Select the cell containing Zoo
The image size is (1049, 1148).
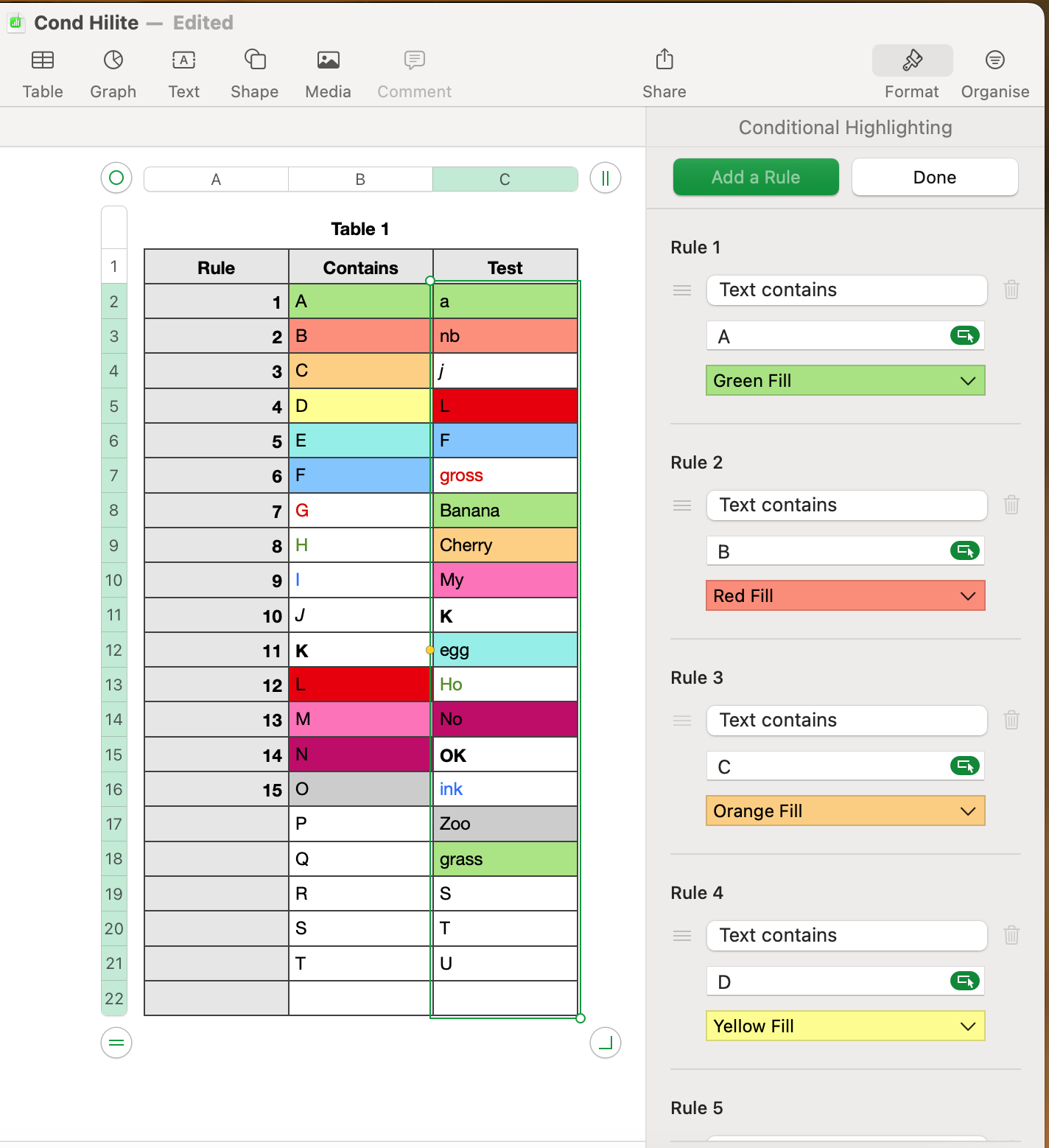coord(505,824)
